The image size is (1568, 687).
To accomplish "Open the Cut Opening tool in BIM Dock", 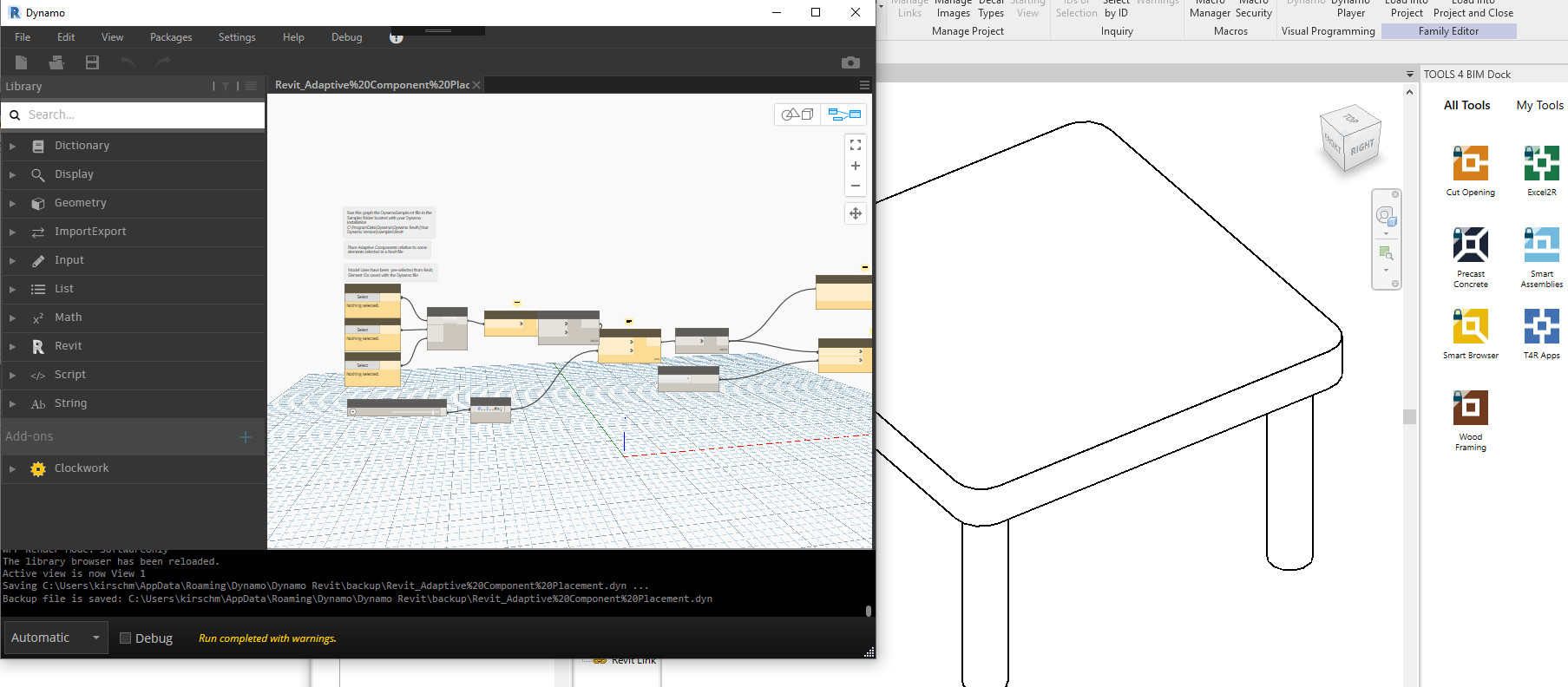I will pyautogui.click(x=1471, y=172).
